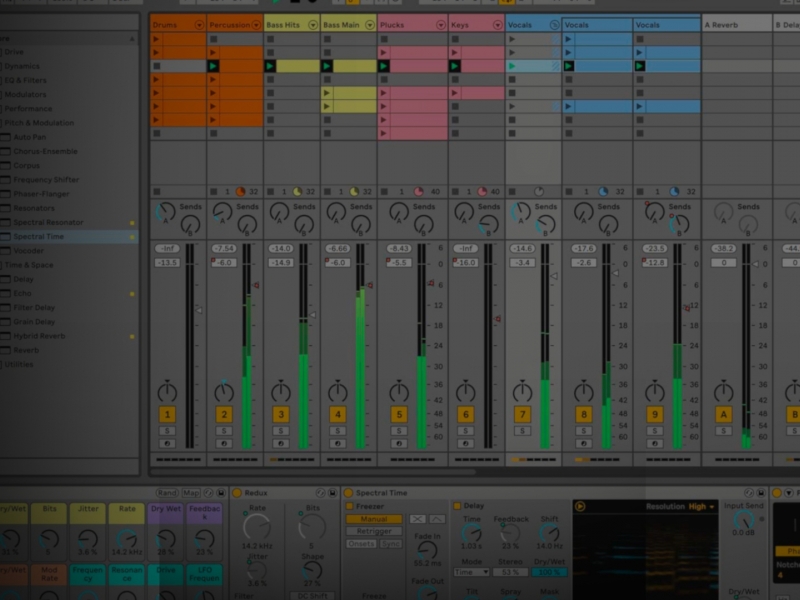The image size is (800, 600).
Task: Adjust the pan knob on track 1
Action: 167,390
